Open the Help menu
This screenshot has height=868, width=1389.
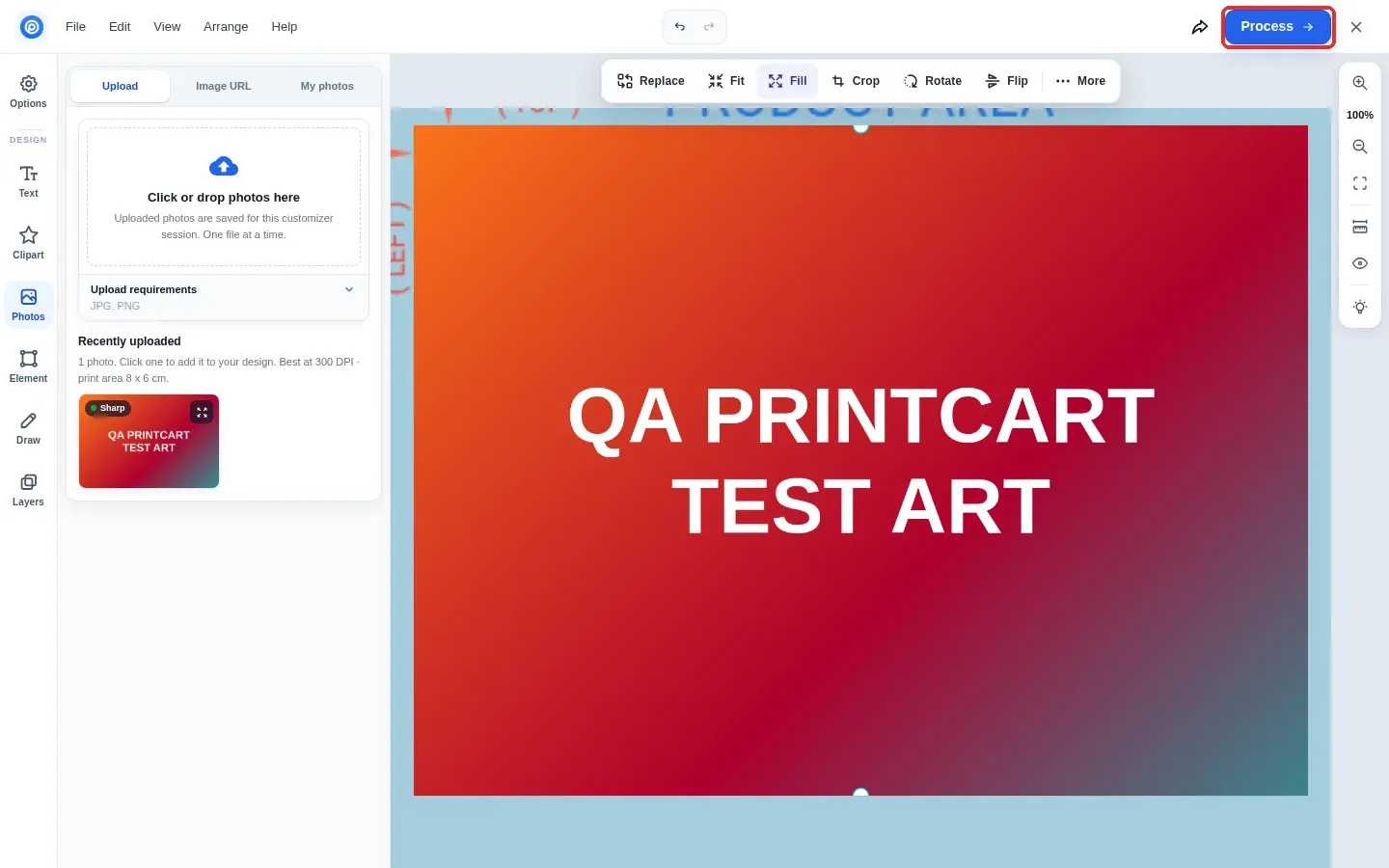point(285,27)
